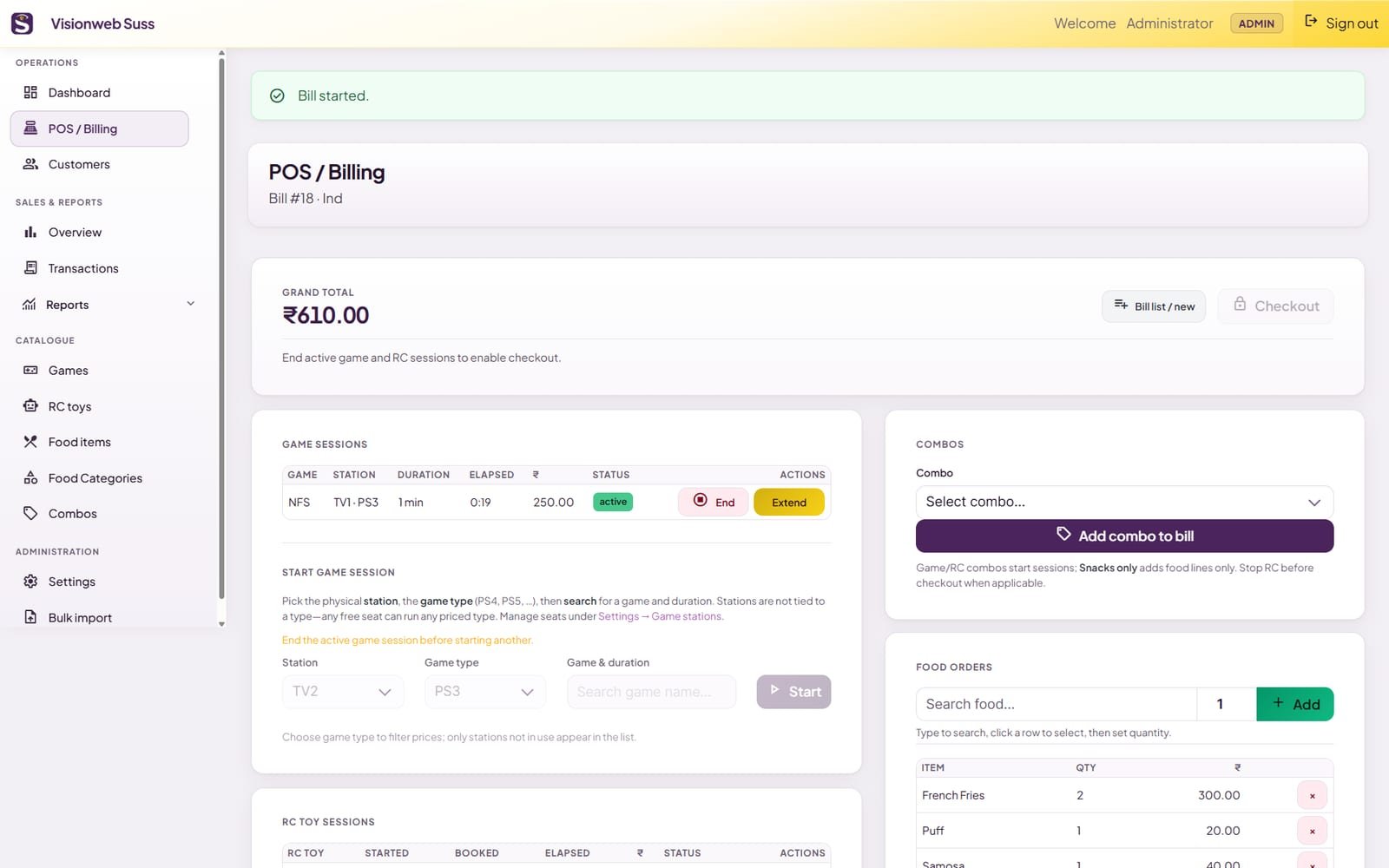Viewport: 1389px width, 868px height.
Task: Click the Games controller icon
Action: (30, 371)
